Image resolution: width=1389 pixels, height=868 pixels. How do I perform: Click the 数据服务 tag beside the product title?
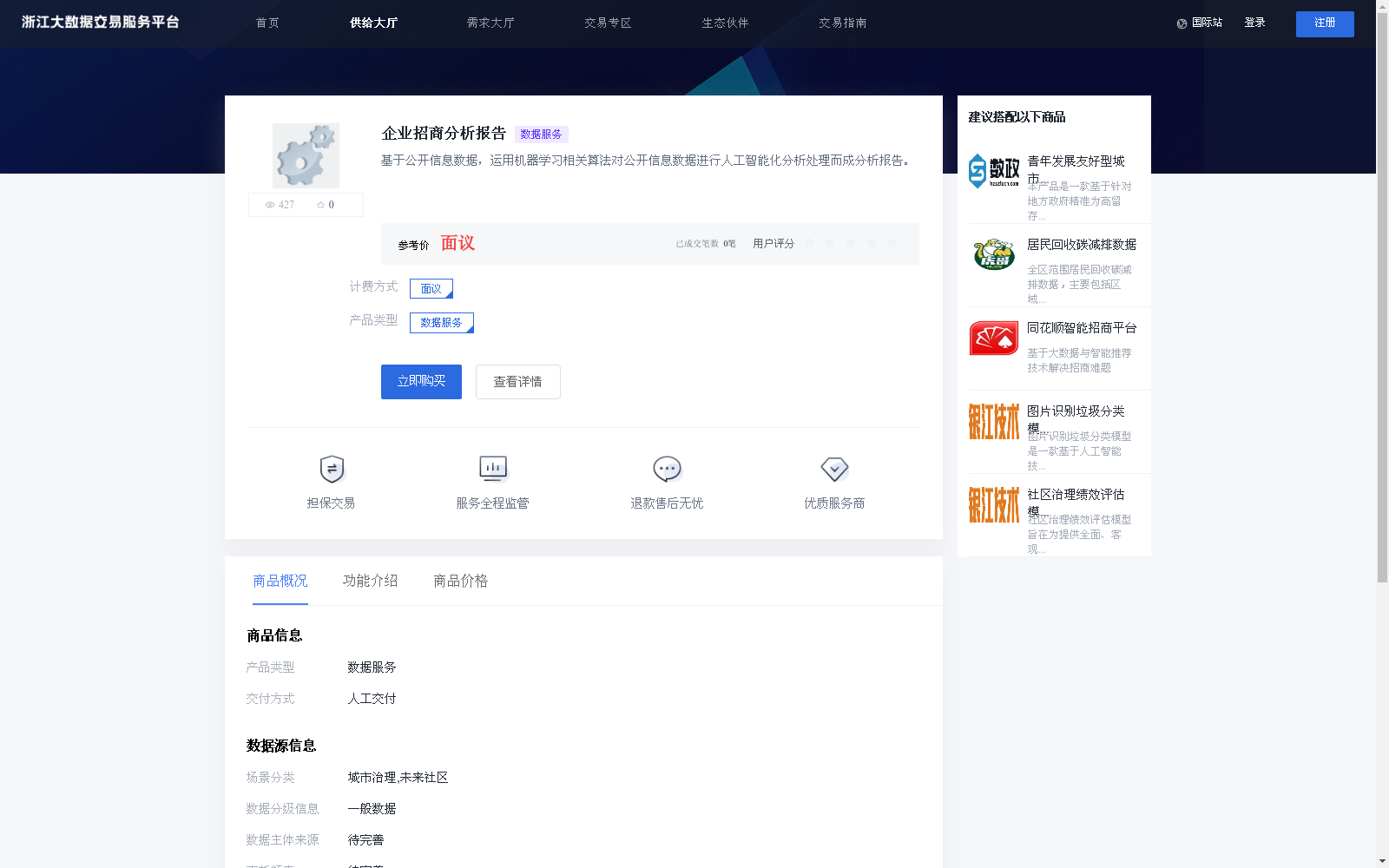click(542, 135)
